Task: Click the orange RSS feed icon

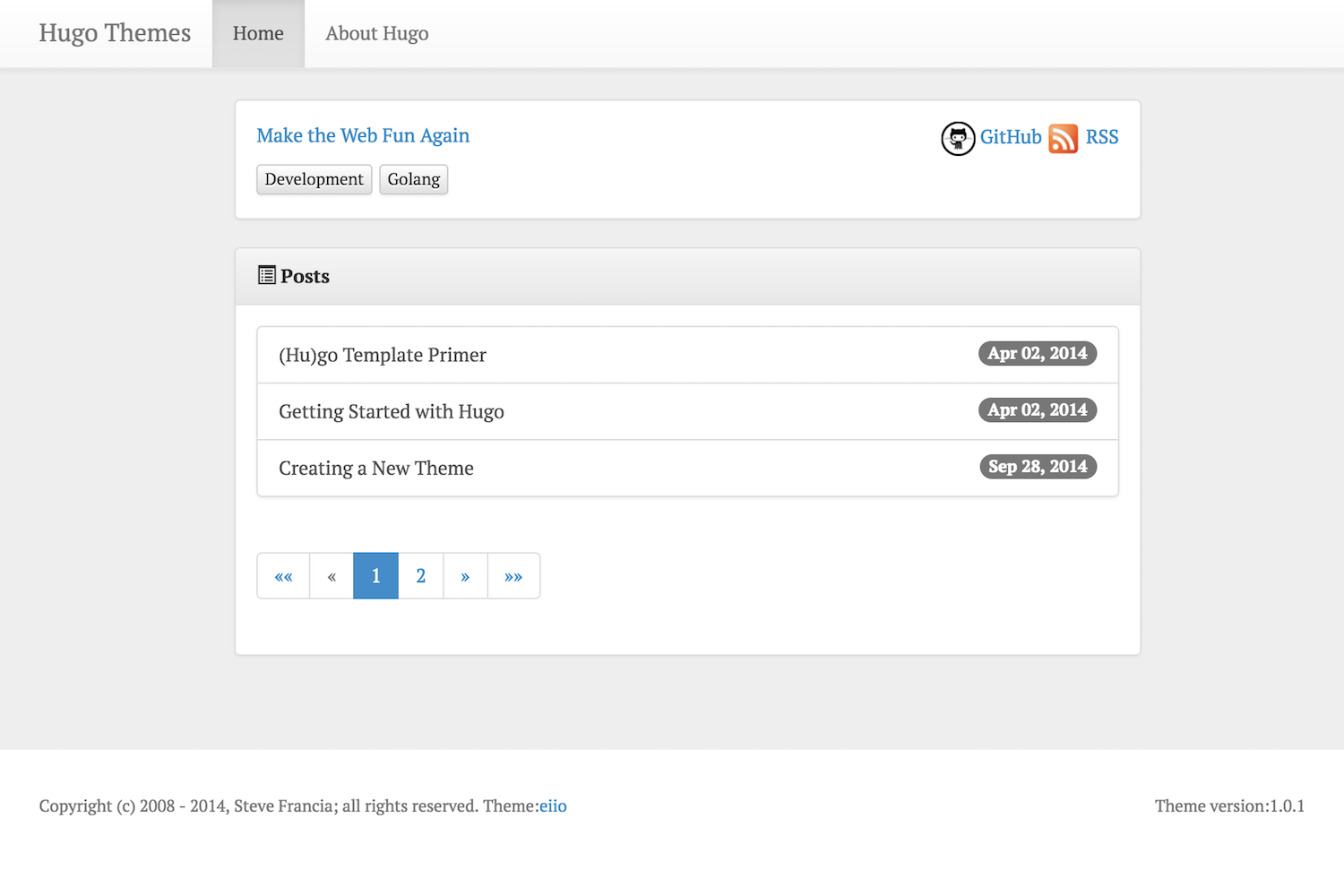Action: pyautogui.click(x=1064, y=139)
